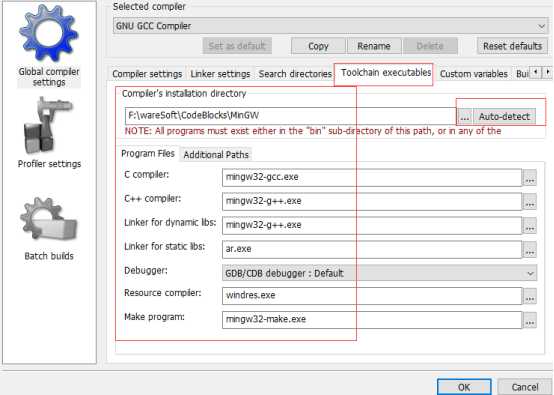
Task: Select the Toolchain executables tab
Action: [x=385, y=73]
